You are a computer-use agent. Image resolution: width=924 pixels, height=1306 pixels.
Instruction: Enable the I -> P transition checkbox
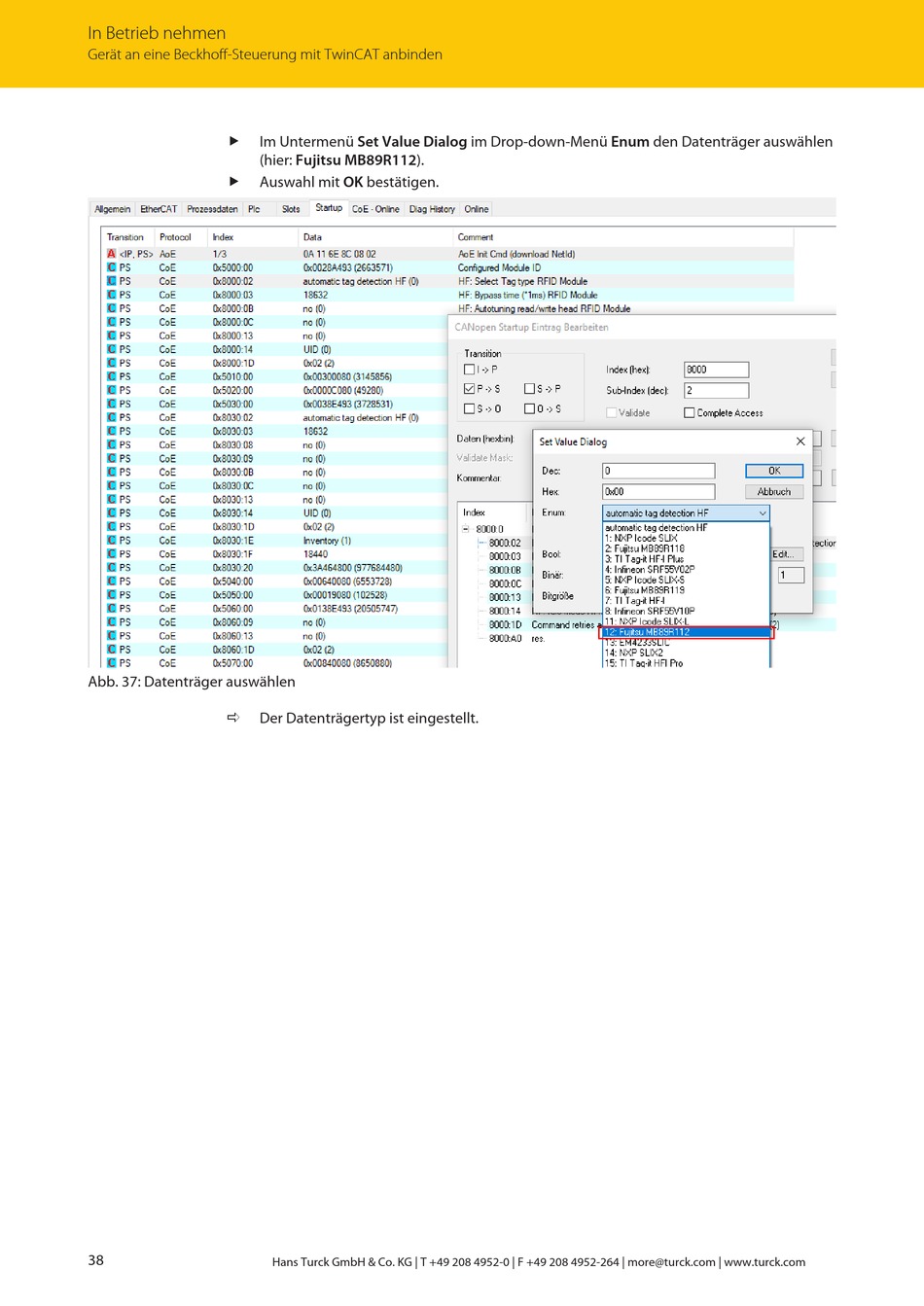[x=470, y=370]
